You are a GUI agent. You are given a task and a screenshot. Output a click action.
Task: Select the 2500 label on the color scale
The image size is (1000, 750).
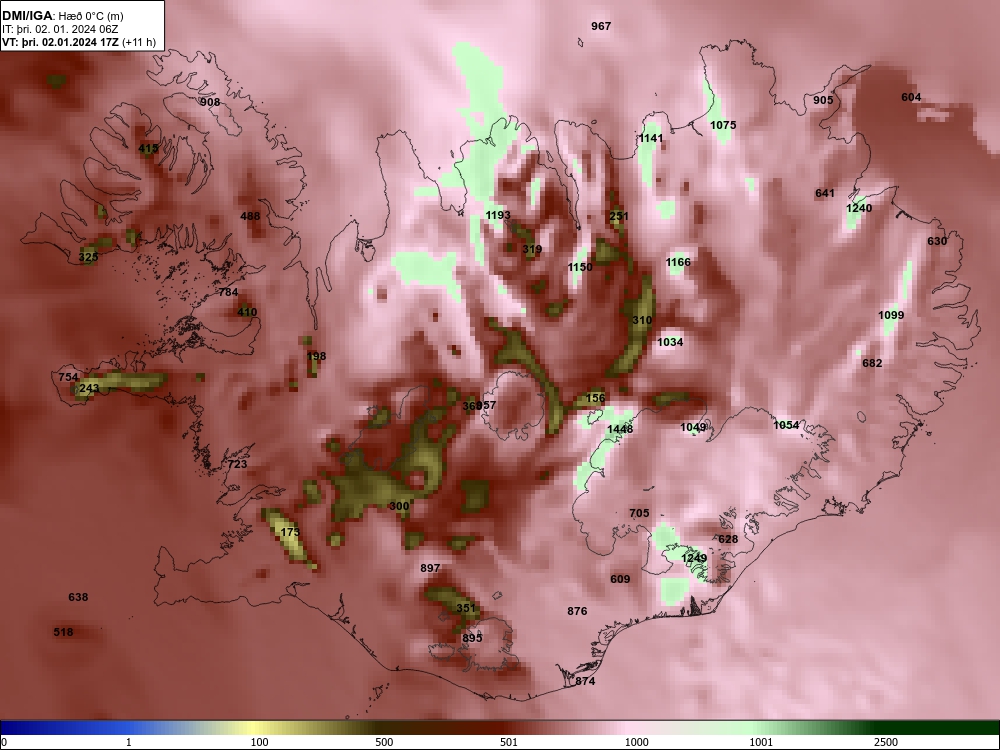tap(886, 742)
